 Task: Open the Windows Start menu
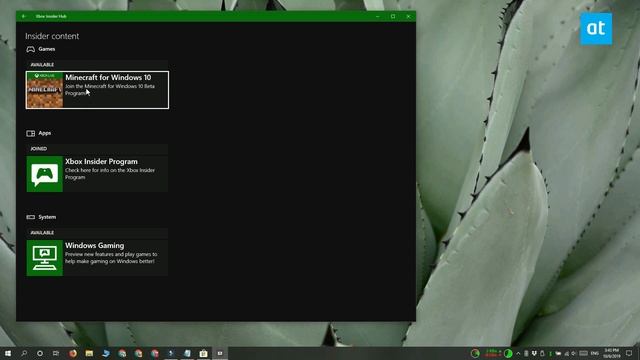click(8, 353)
